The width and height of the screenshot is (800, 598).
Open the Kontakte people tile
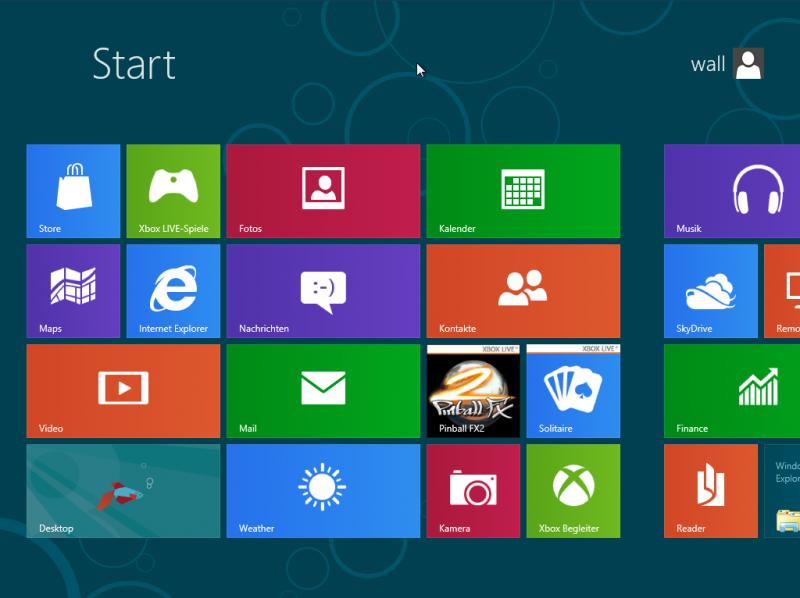[x=523, y=291]
